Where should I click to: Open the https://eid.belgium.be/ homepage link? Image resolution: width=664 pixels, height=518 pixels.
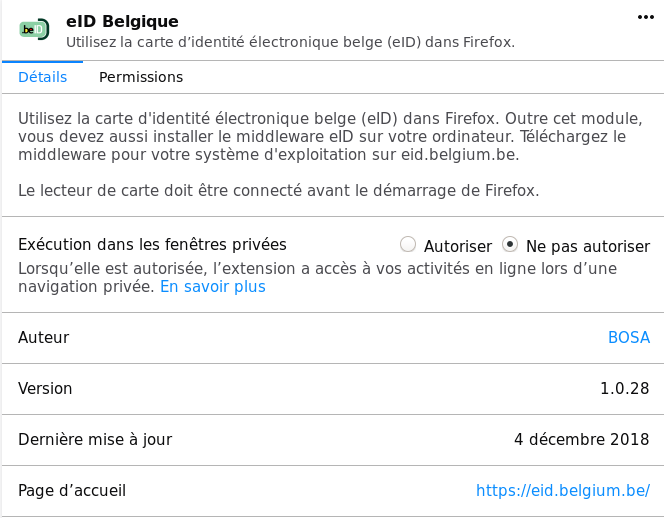pos(563,490)
